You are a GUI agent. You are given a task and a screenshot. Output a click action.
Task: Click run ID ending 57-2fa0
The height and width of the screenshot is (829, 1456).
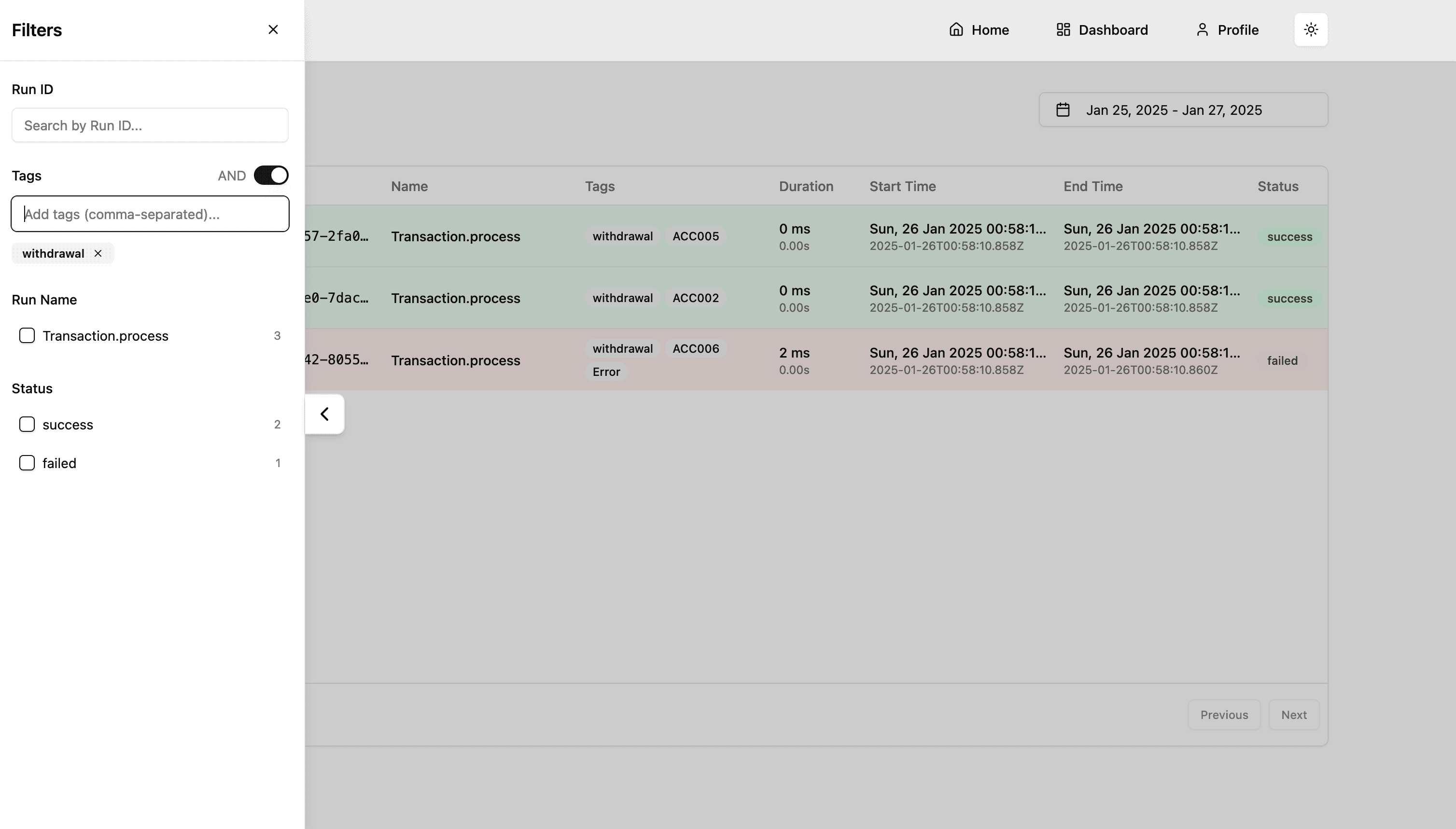[336, 236]
